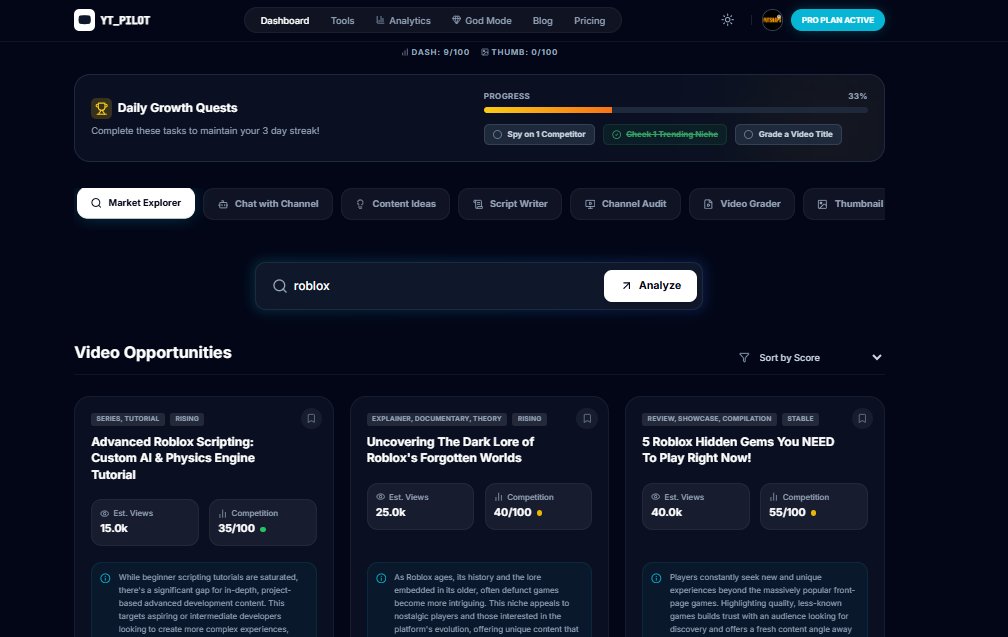Open the Dashboard nav item

(285, 21)
